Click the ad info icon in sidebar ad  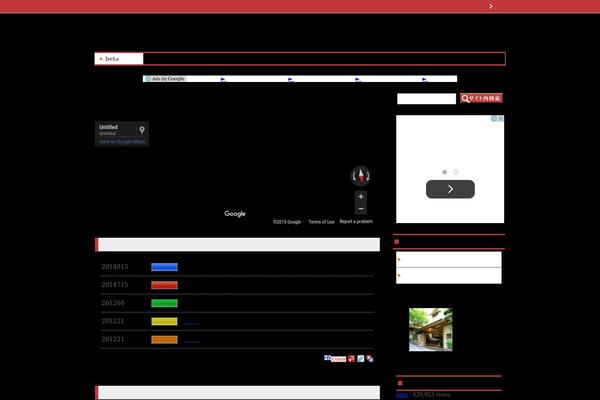(x=494, y=119)
